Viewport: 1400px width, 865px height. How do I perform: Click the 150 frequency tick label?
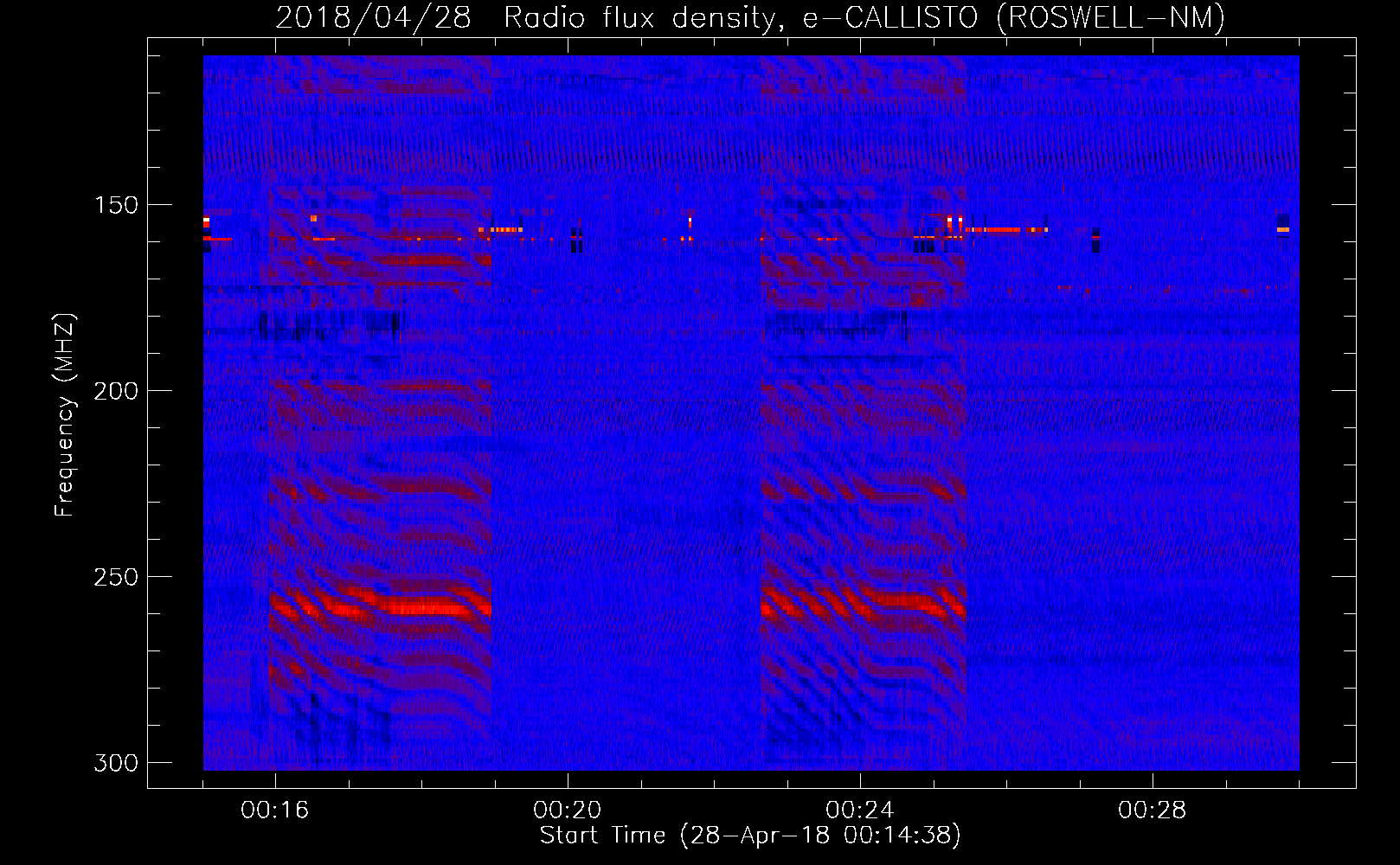pyautogui.click(x=116, y=205)
